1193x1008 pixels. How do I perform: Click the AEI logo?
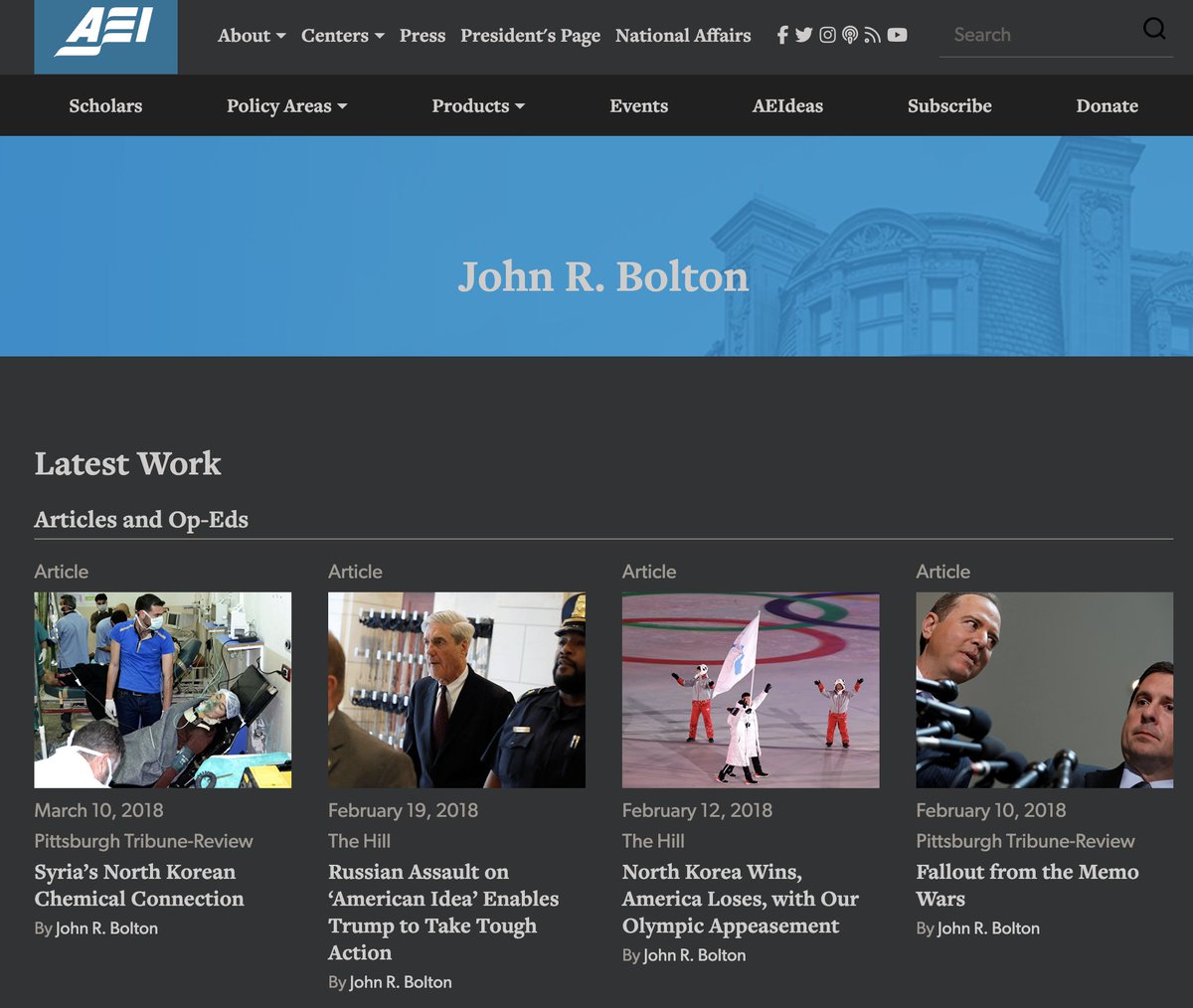105,37
